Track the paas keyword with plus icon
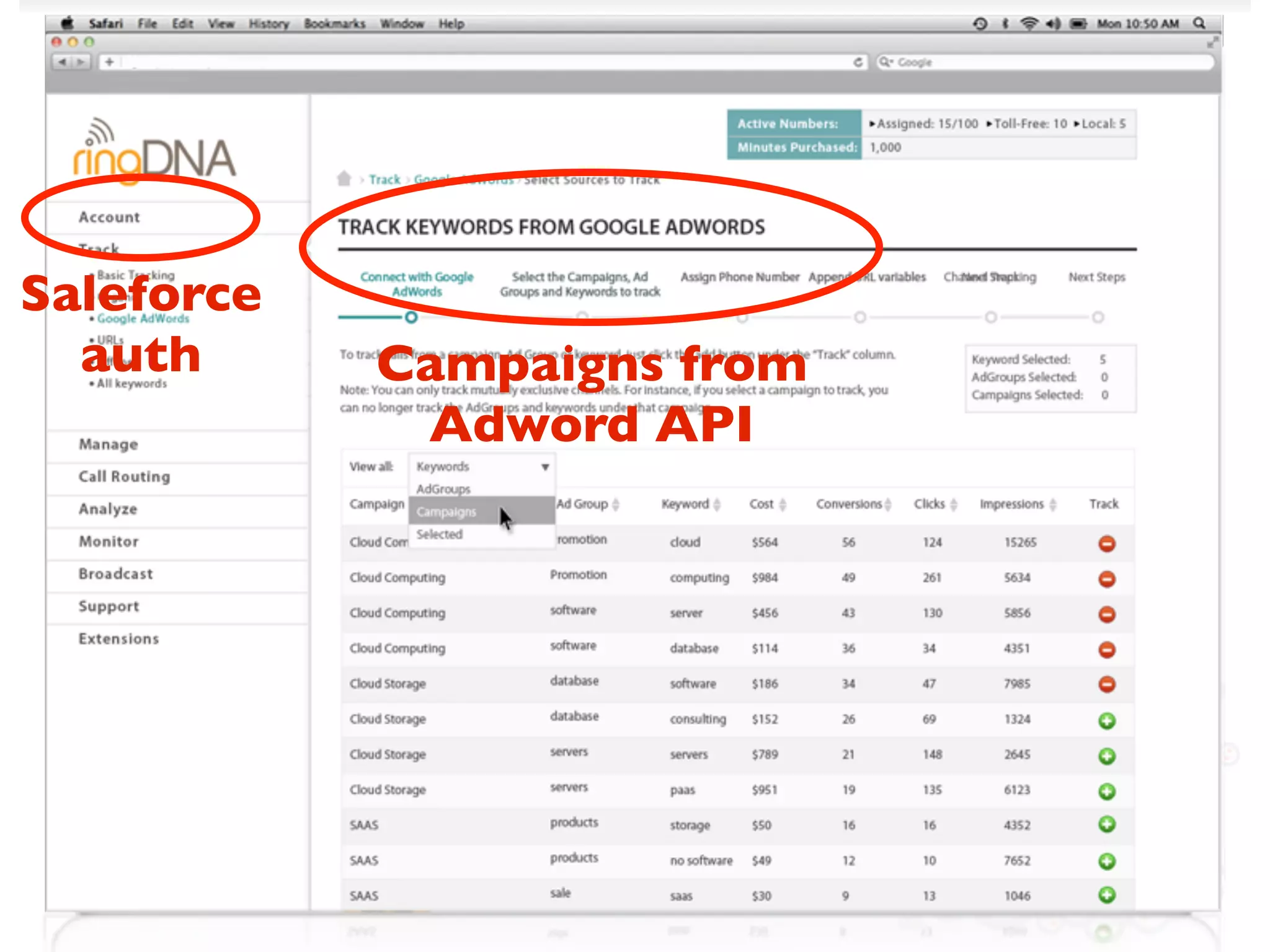Image resolution: width=1270 pixels, height=952 pixels. point(1107,791)
